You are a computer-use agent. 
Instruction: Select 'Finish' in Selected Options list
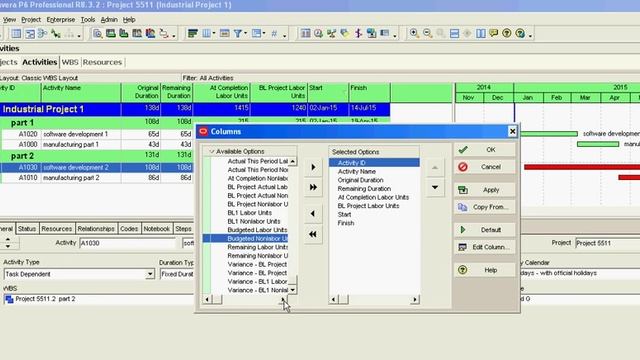click(x=346, y=223)
